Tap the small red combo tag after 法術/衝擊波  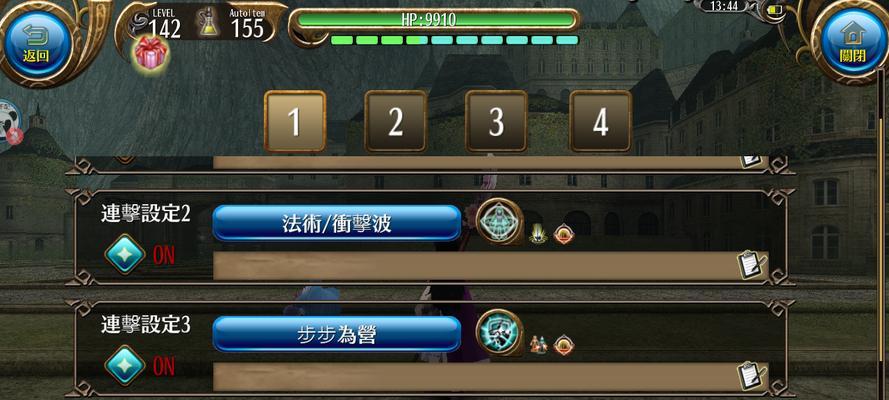(x=563, y=233)
